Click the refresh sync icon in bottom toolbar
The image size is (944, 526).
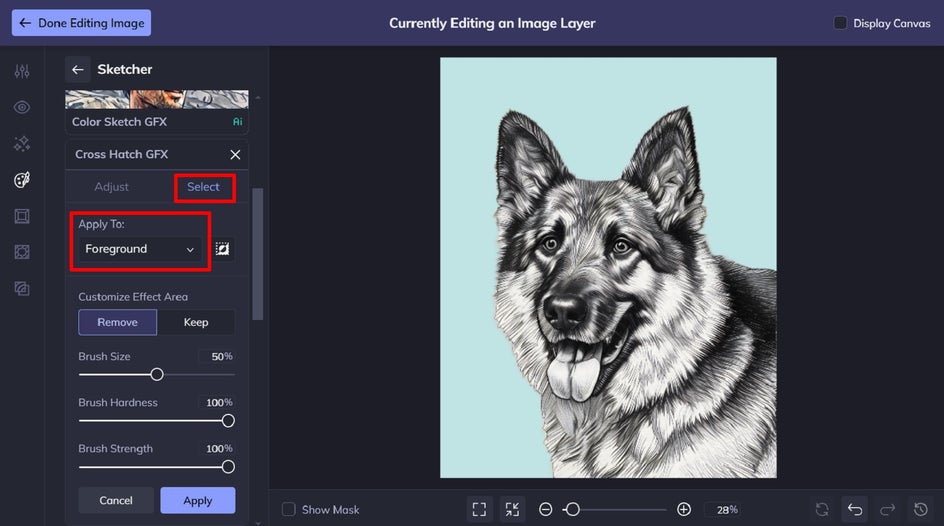(x=822, y=510)
